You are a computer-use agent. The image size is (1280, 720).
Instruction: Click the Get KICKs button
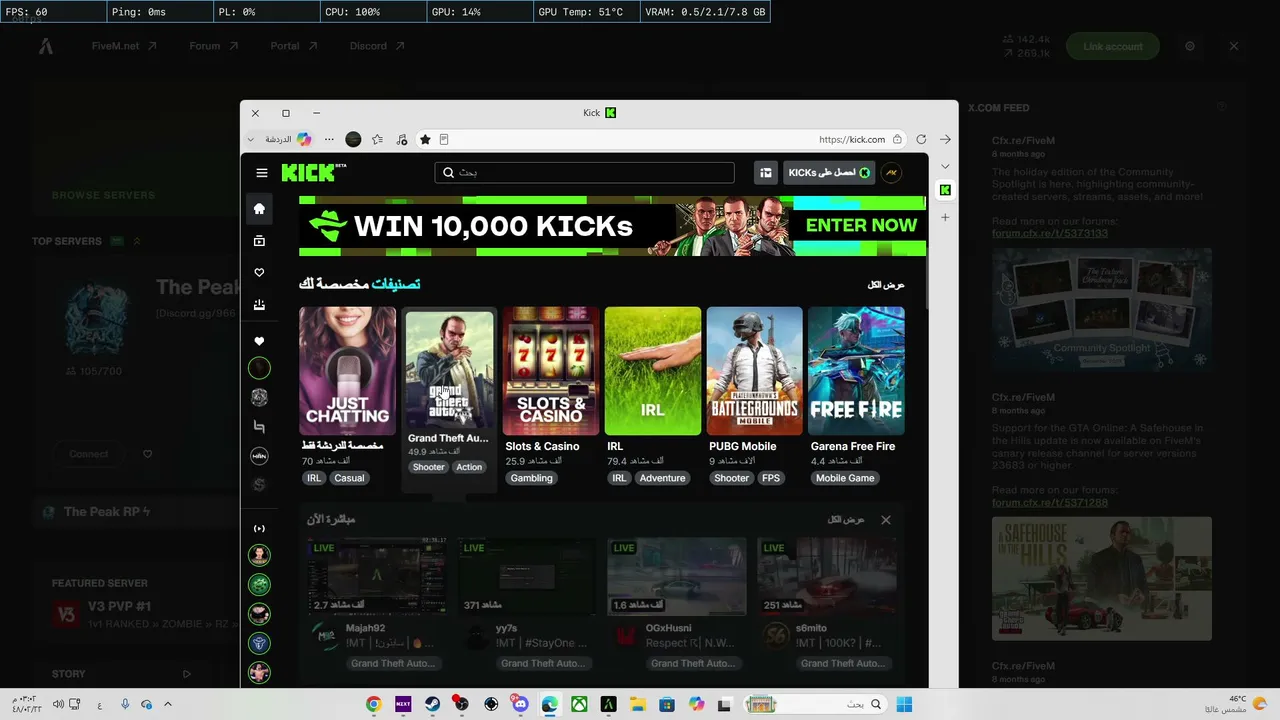tap(829, 173)
